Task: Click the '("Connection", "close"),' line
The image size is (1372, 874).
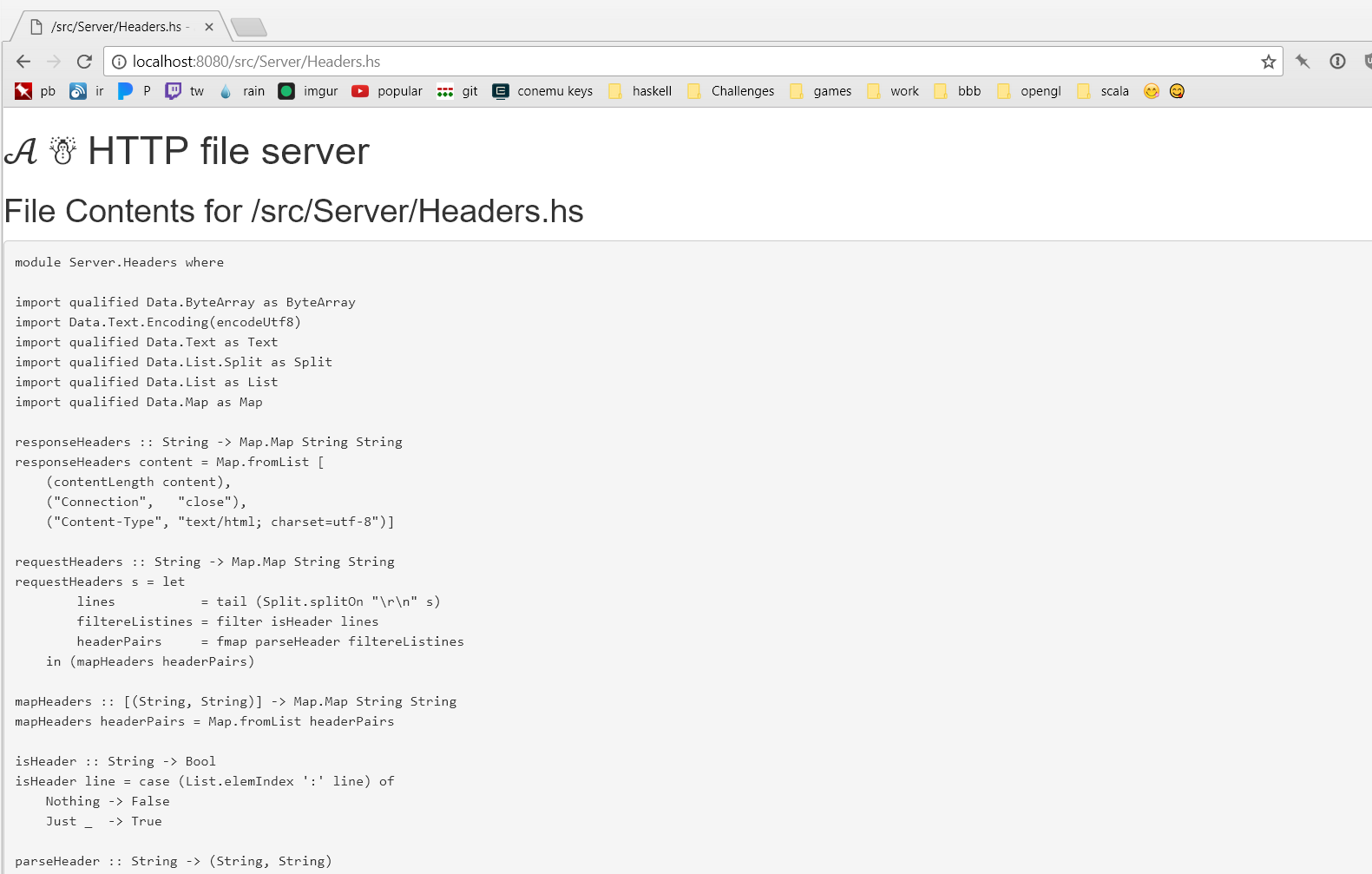Action: (147, 502)
